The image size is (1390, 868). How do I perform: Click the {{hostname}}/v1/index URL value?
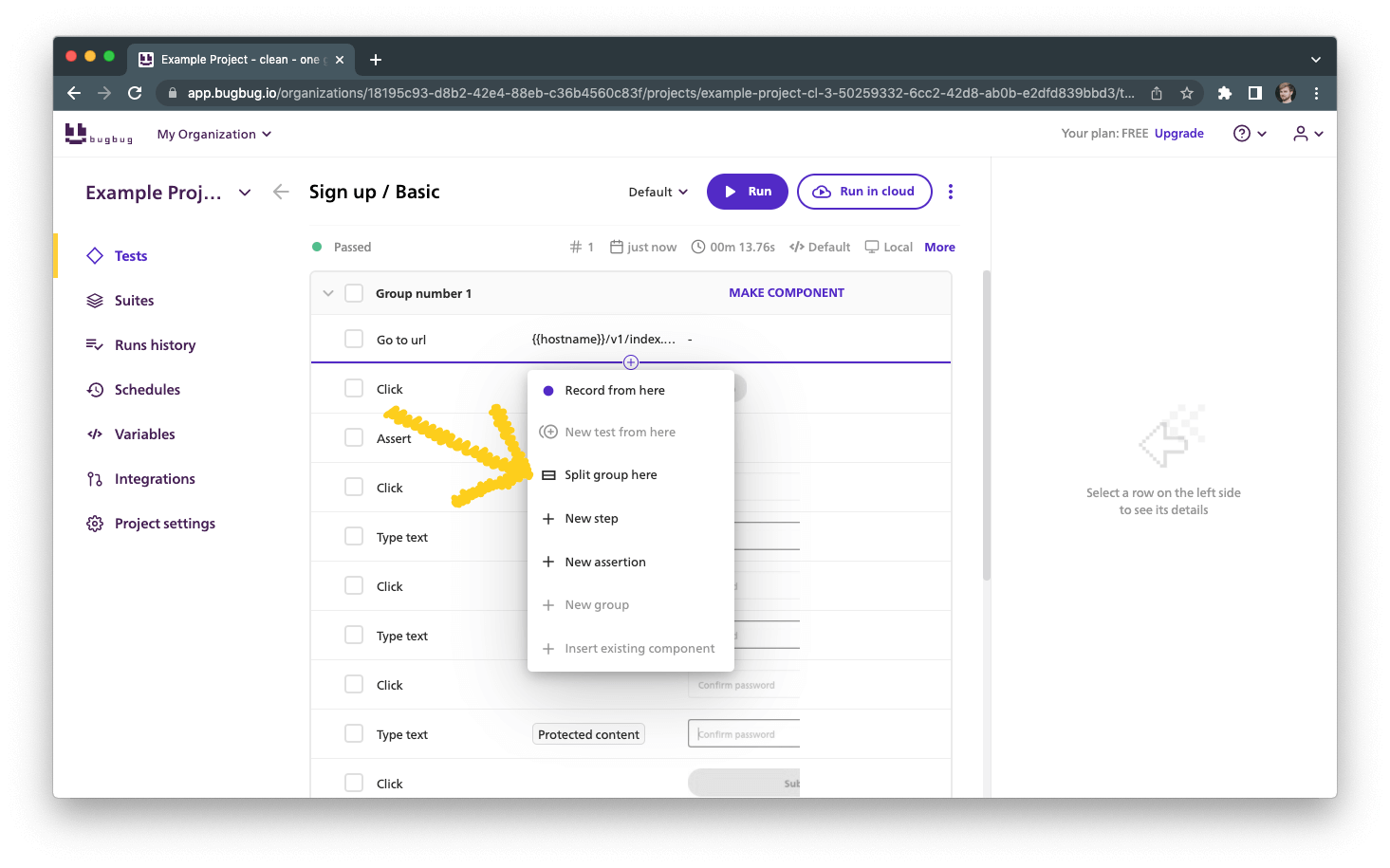pos(603,339)
